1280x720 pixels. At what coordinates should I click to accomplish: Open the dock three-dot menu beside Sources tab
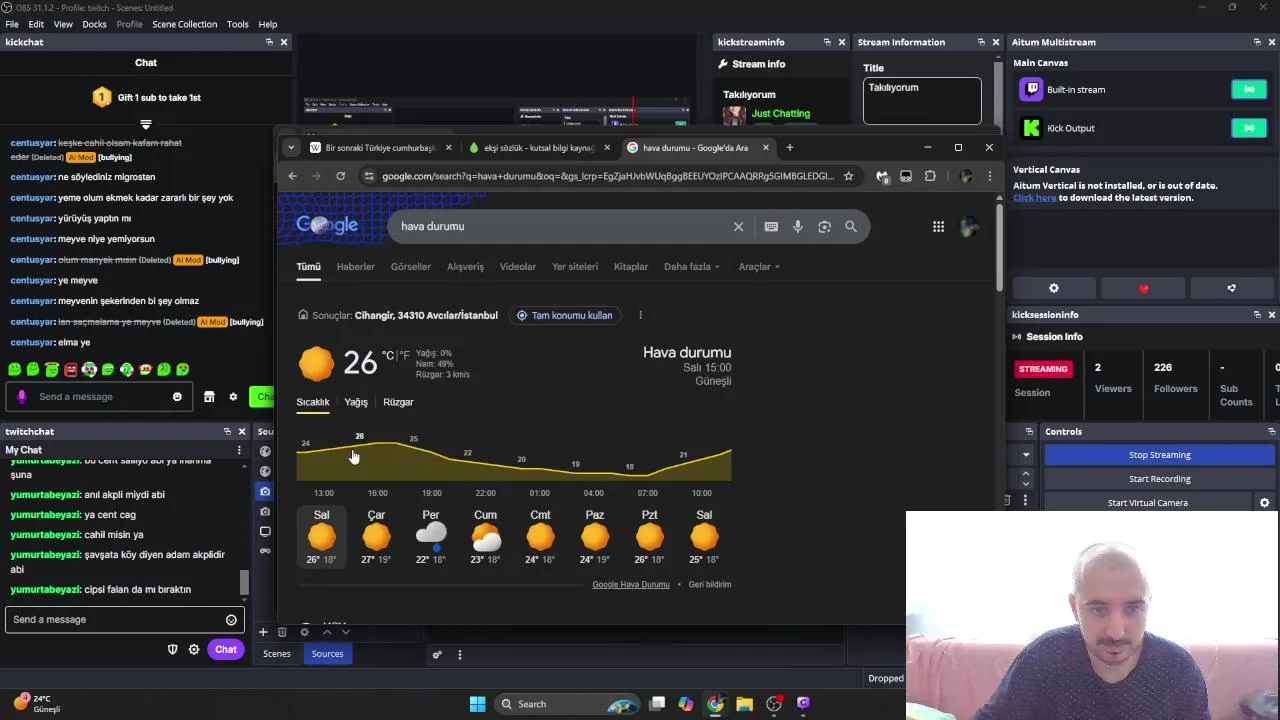pos(460,655)
